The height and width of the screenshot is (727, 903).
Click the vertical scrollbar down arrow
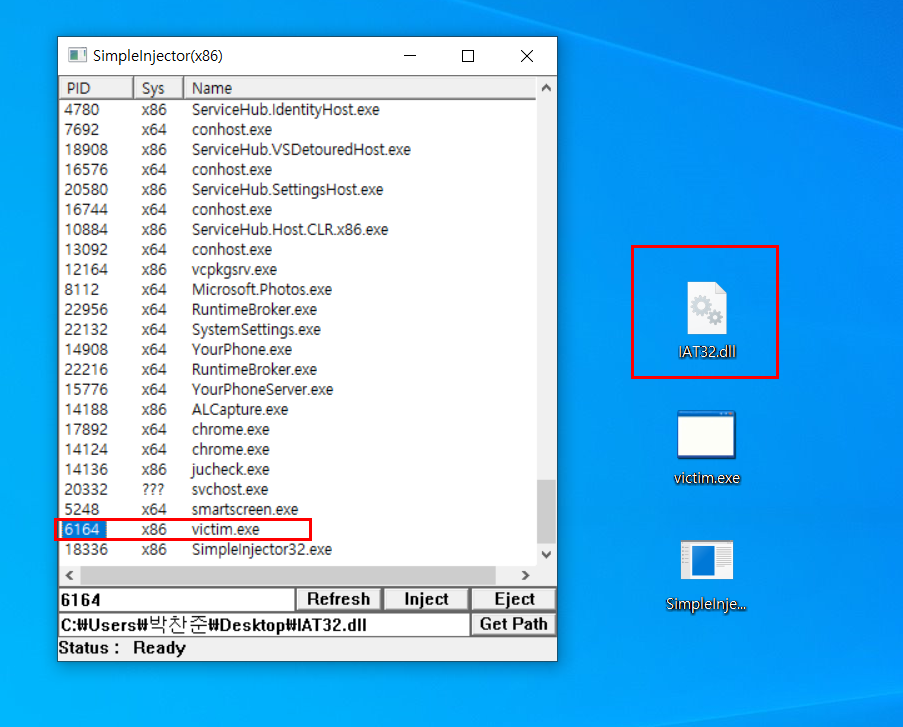547,554
